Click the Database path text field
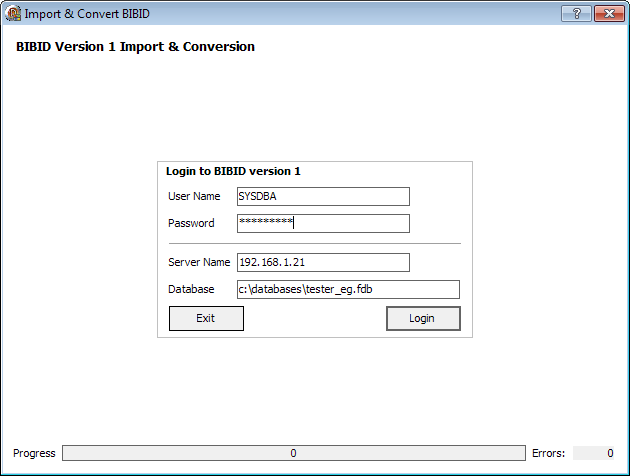Viewport: 630px width, 476px height. click(x=347, y=289)
